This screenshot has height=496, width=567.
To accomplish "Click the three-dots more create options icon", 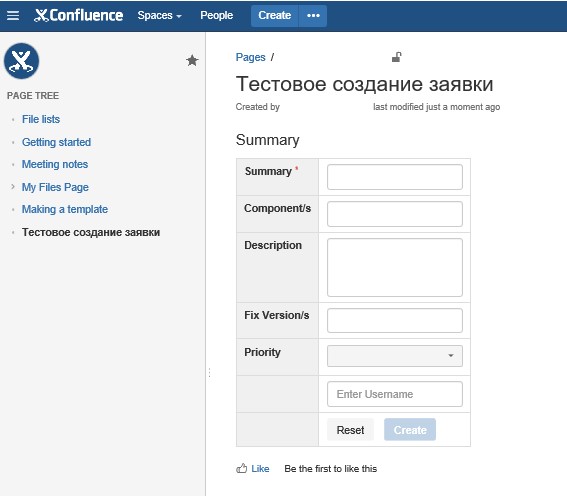I will 313,16.
